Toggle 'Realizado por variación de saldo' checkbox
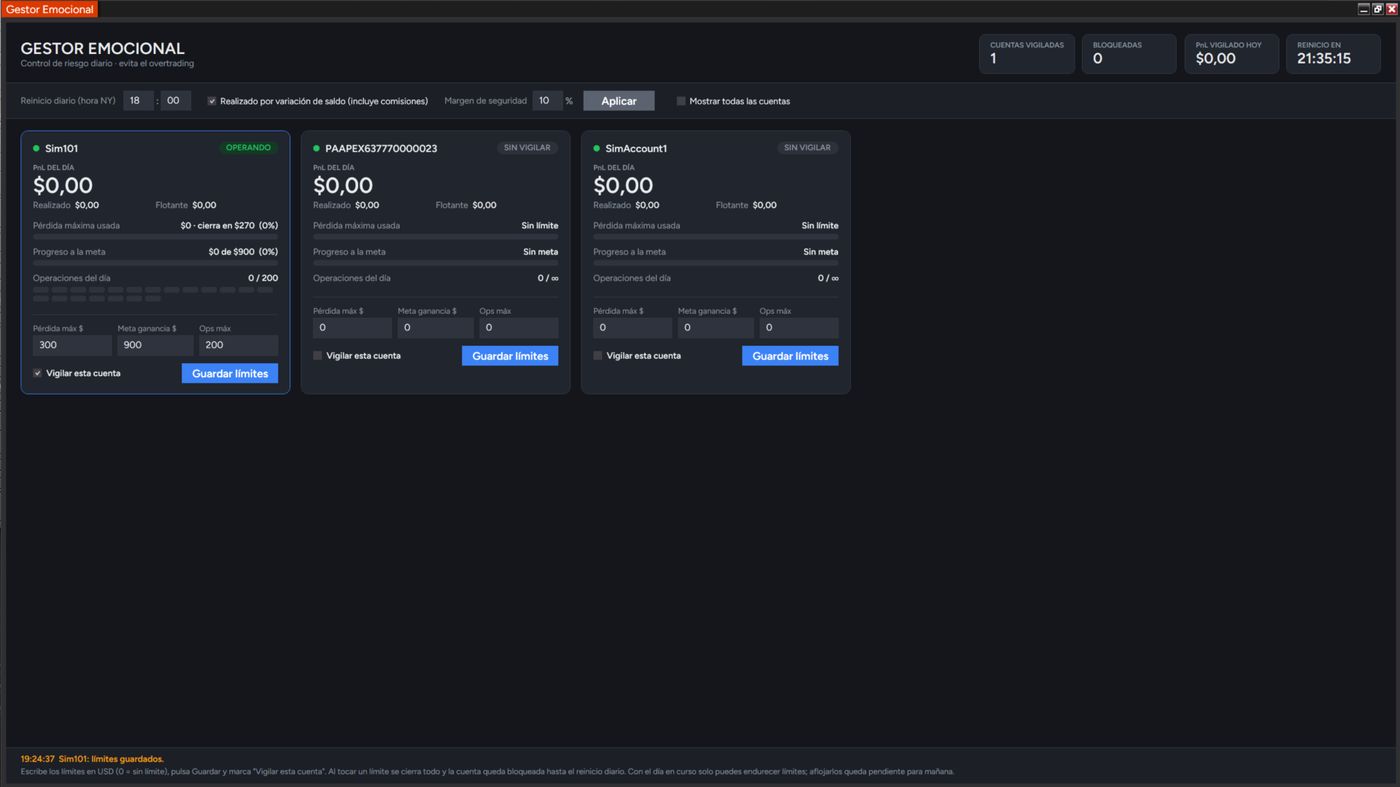1400x787 pixels. 212,101
